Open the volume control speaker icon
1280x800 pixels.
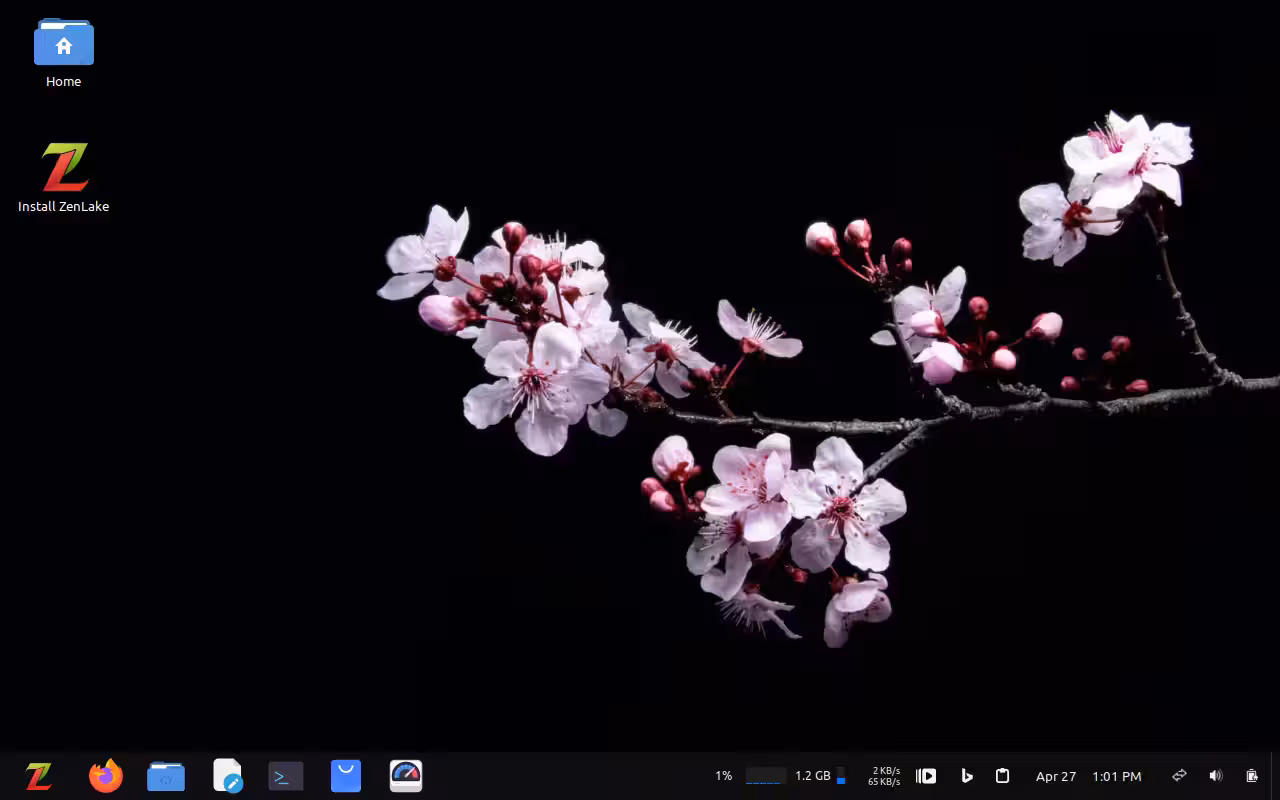[1215, 776]
